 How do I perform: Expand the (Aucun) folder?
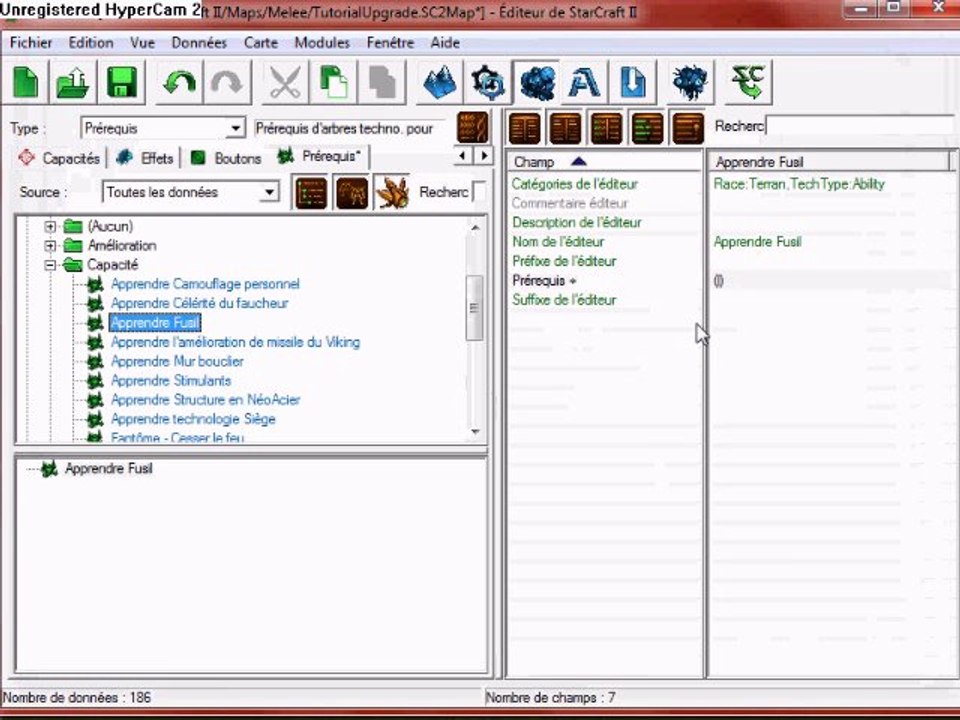pos(50,227)
